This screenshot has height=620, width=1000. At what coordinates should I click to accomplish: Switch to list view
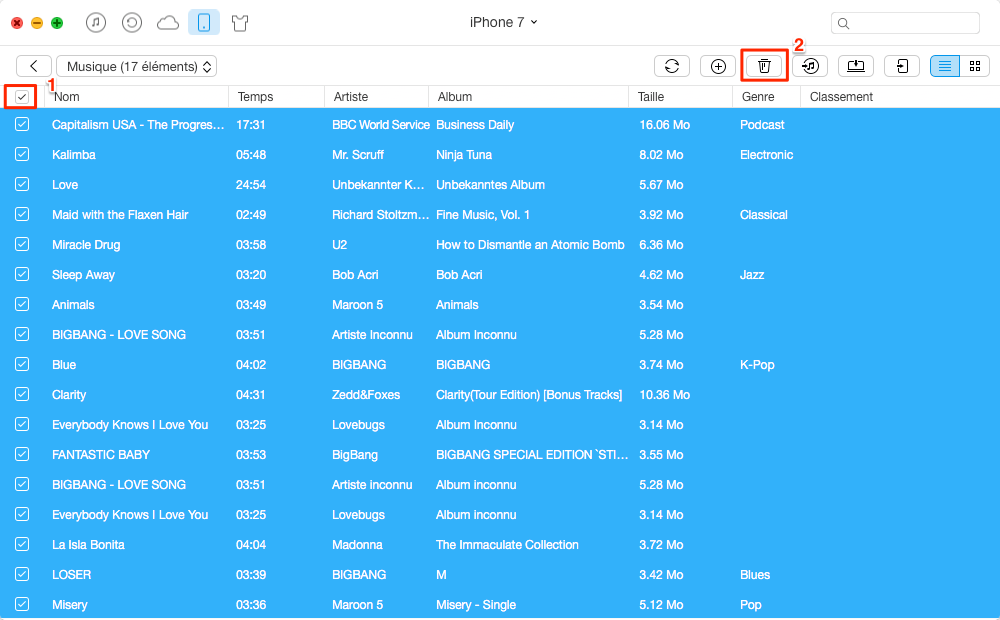(x=945, y=66)
